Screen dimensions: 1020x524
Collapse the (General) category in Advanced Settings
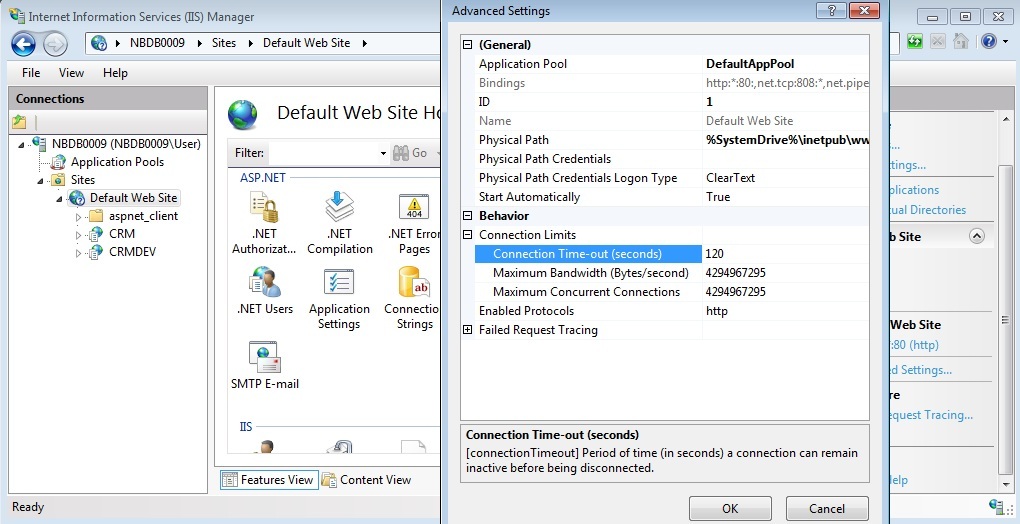(467, 45)
